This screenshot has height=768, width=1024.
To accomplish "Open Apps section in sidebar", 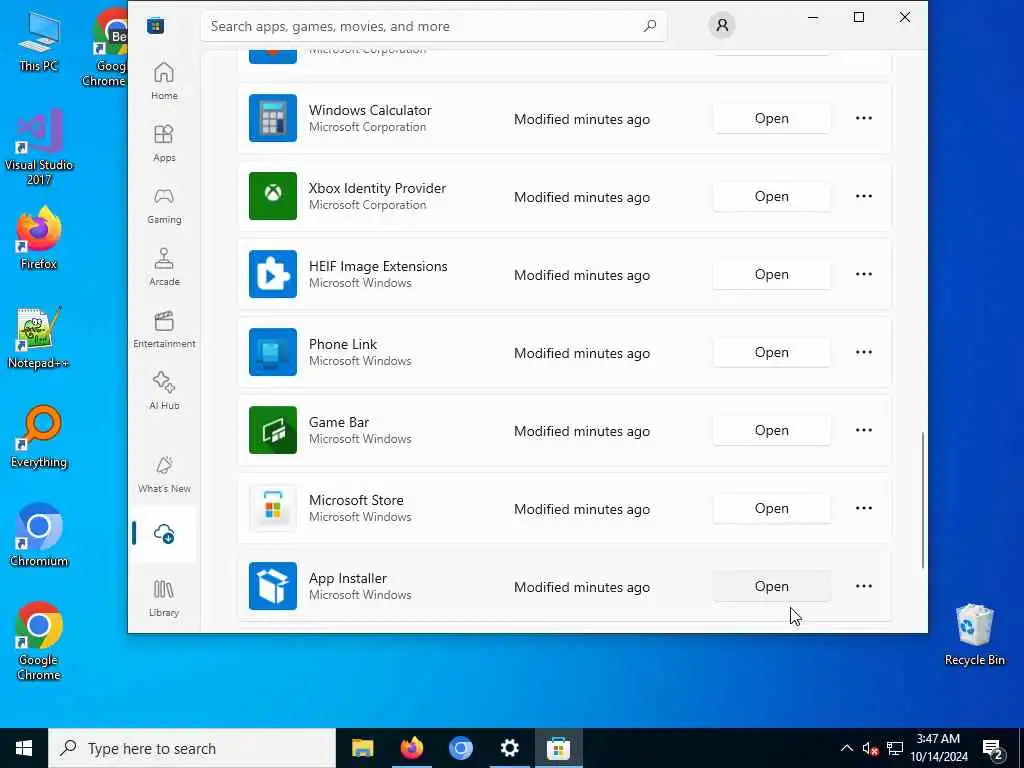I will (x=164, y=143).
